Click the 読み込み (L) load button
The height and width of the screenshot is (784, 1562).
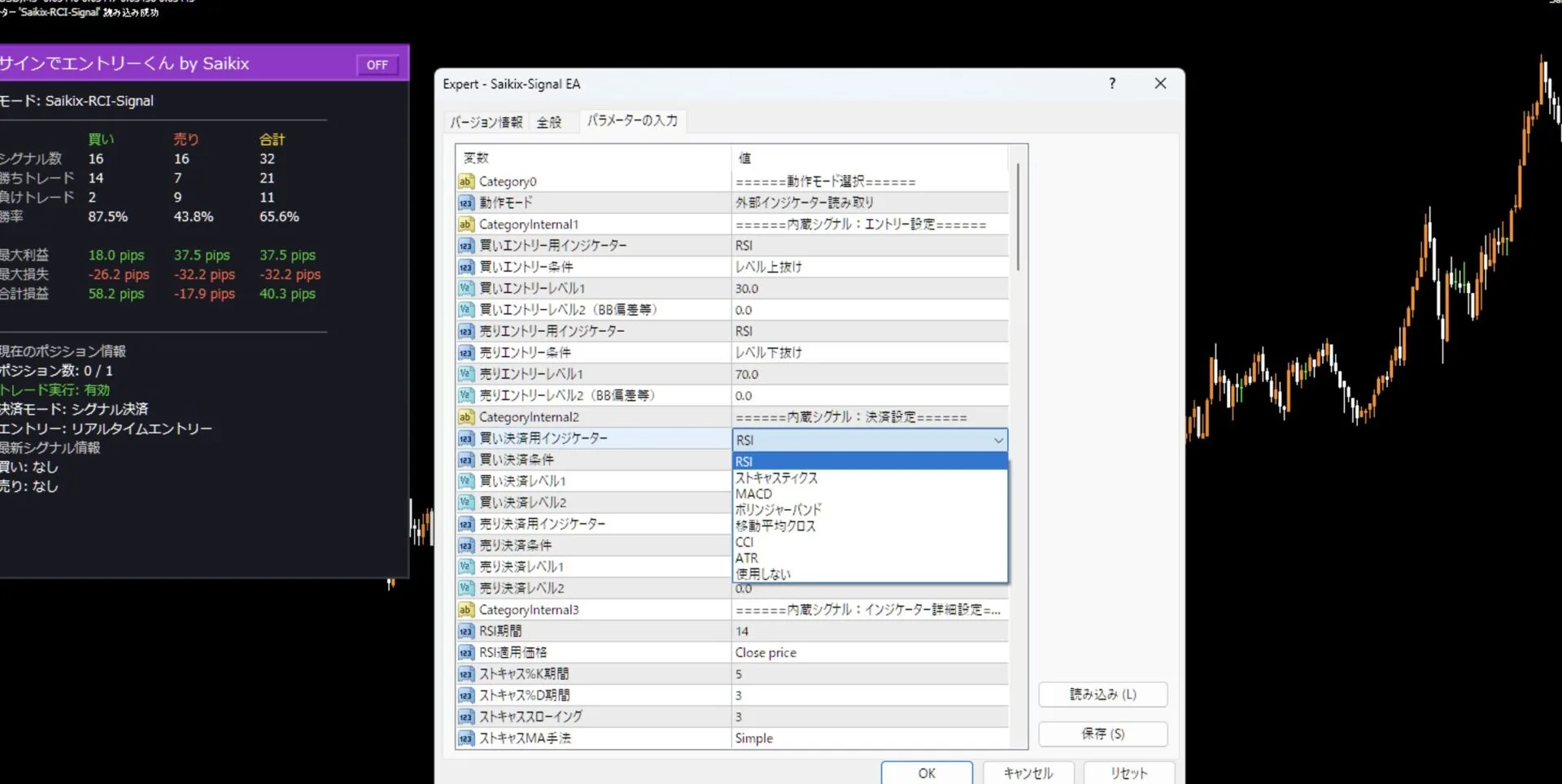point(1102,694)
